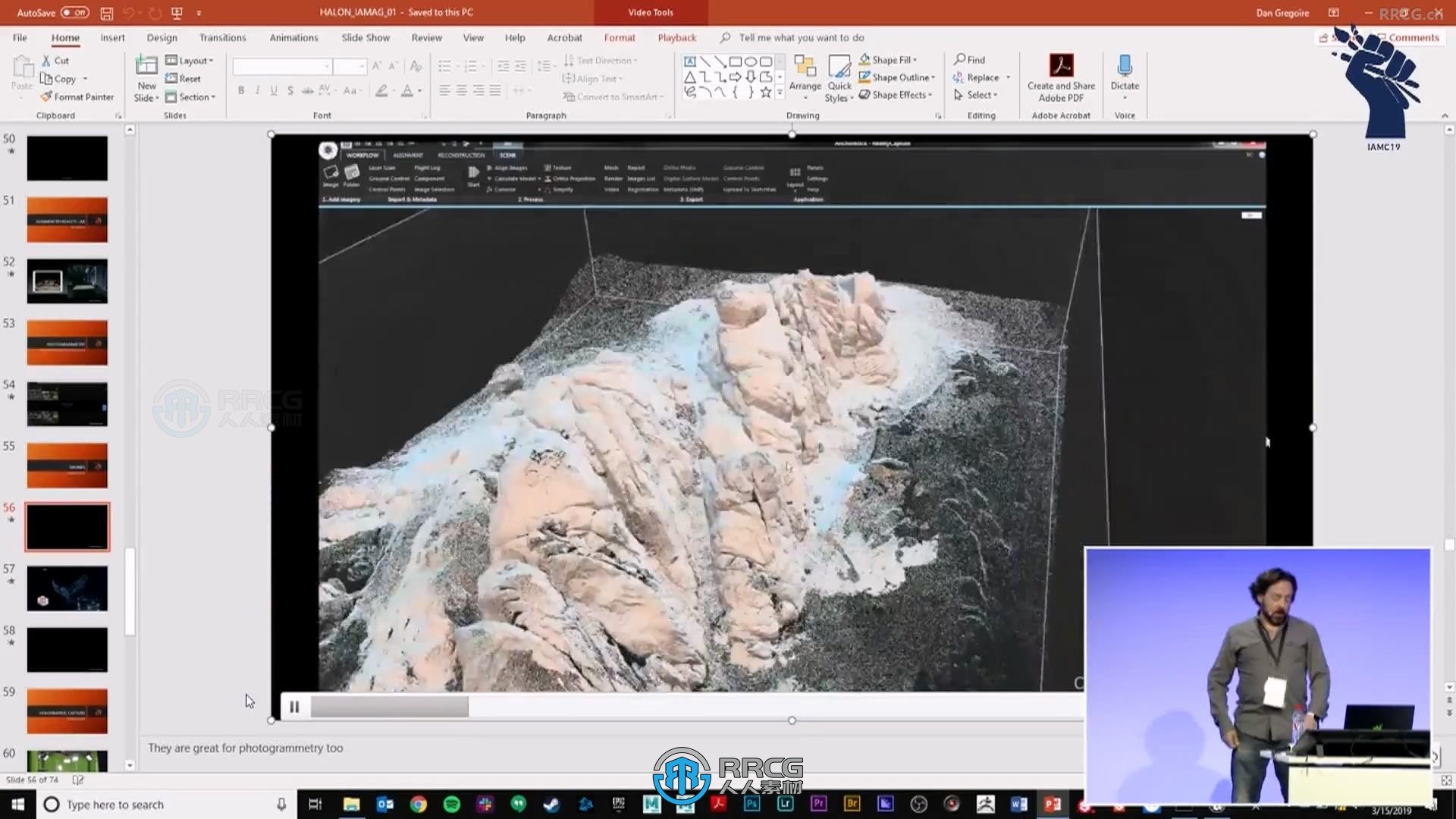Click the notes toggle icon in status bar
Image resolution: width=1456 pixels, height=819 pixels.
coord(77,780)
